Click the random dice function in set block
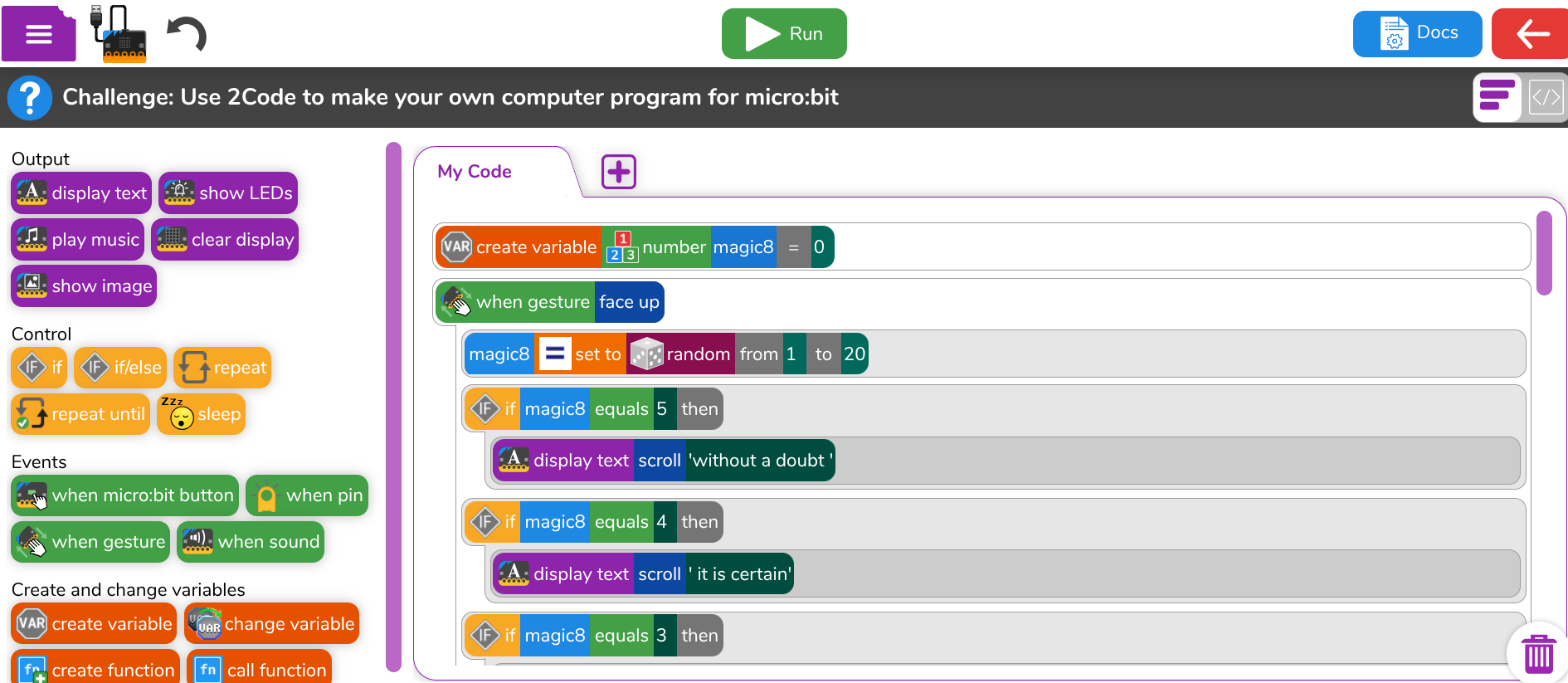 [680, 354]
